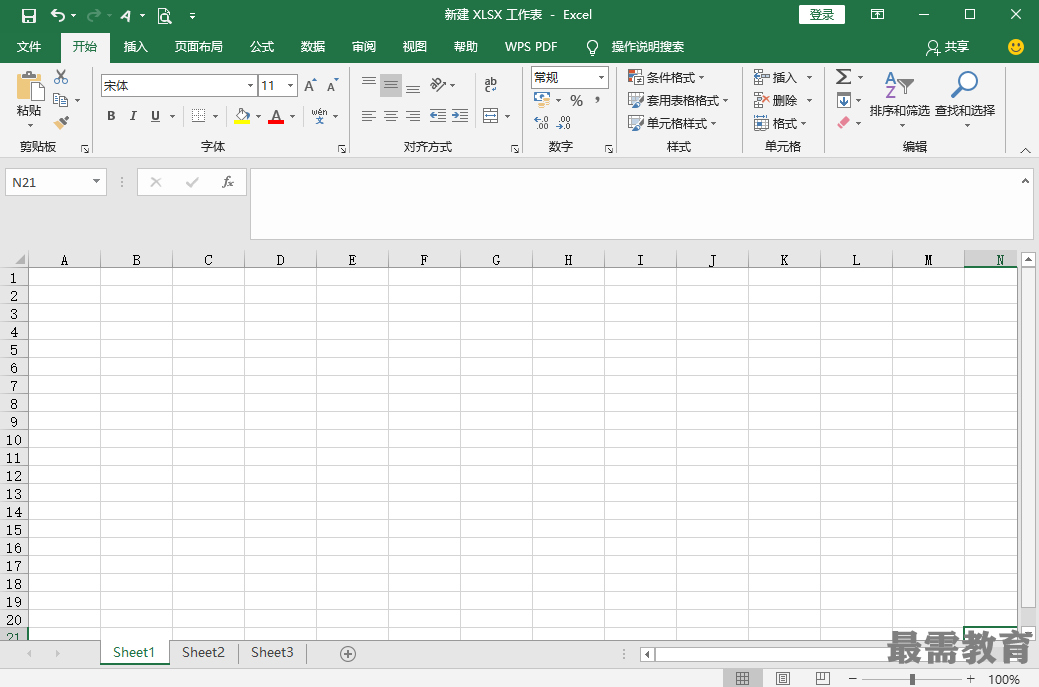Decrease indent in cell

click(x=437, y=116)
